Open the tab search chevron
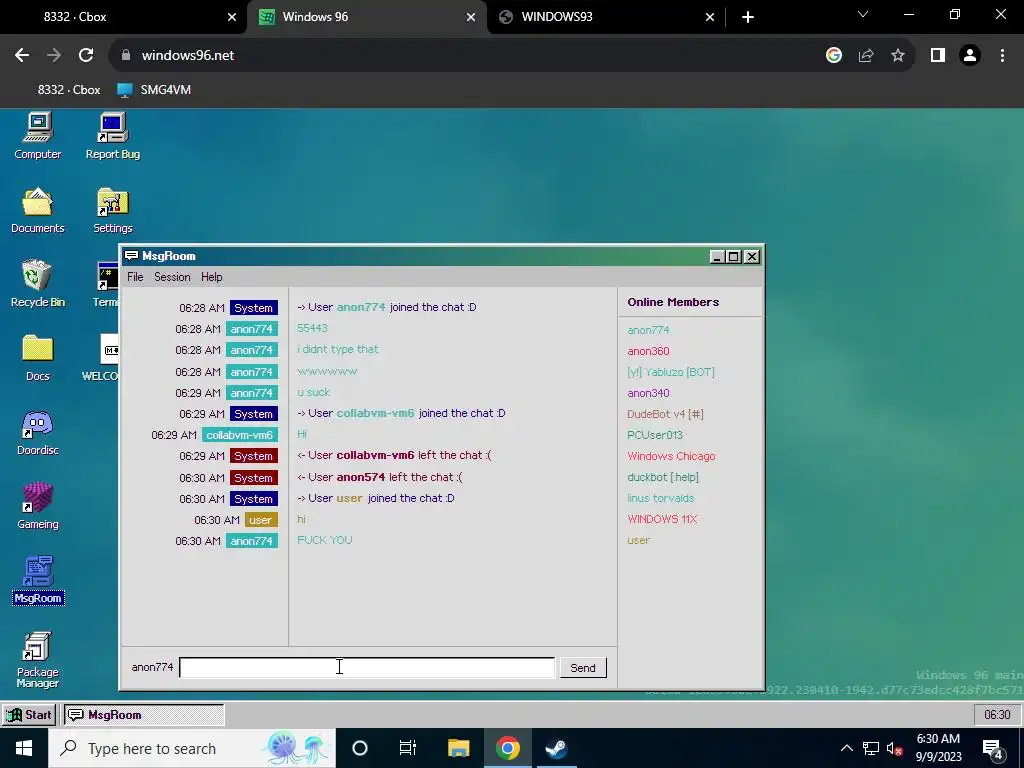This screenshot has height=768, width=1024. coord(863,14)
